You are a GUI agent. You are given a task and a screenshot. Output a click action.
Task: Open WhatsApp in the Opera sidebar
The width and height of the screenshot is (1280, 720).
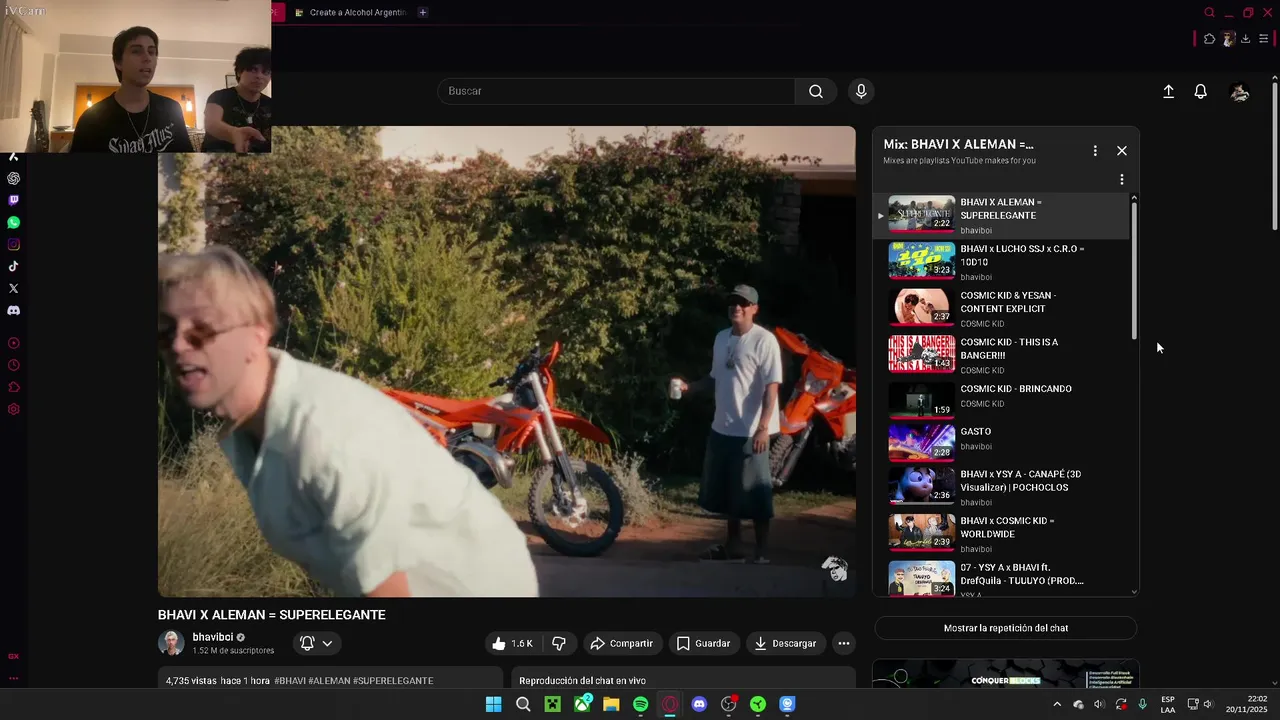coord(13,223)
